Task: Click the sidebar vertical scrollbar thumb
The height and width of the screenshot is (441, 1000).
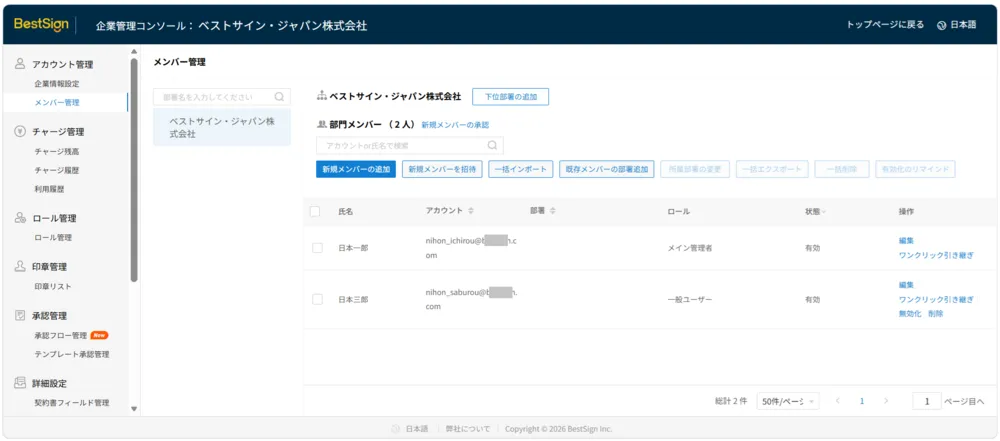Action: point(134,170)
